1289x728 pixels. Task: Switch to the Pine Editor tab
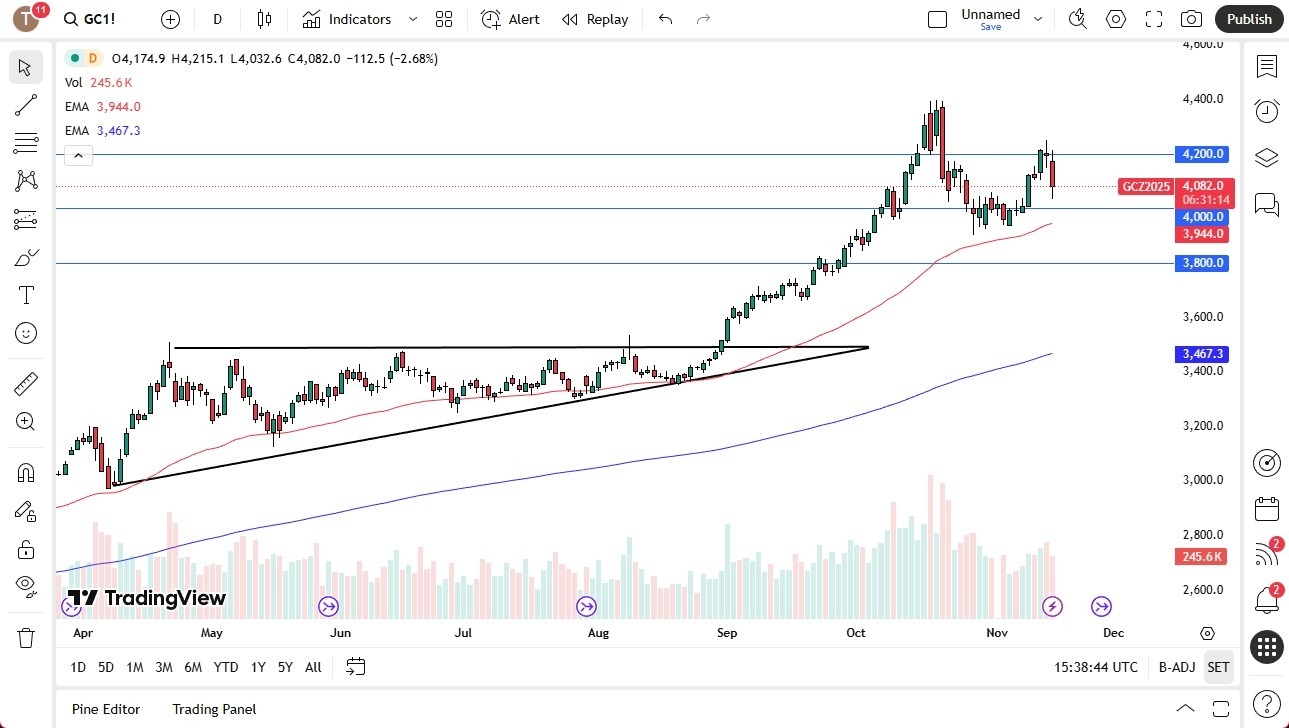pos(105,709)
